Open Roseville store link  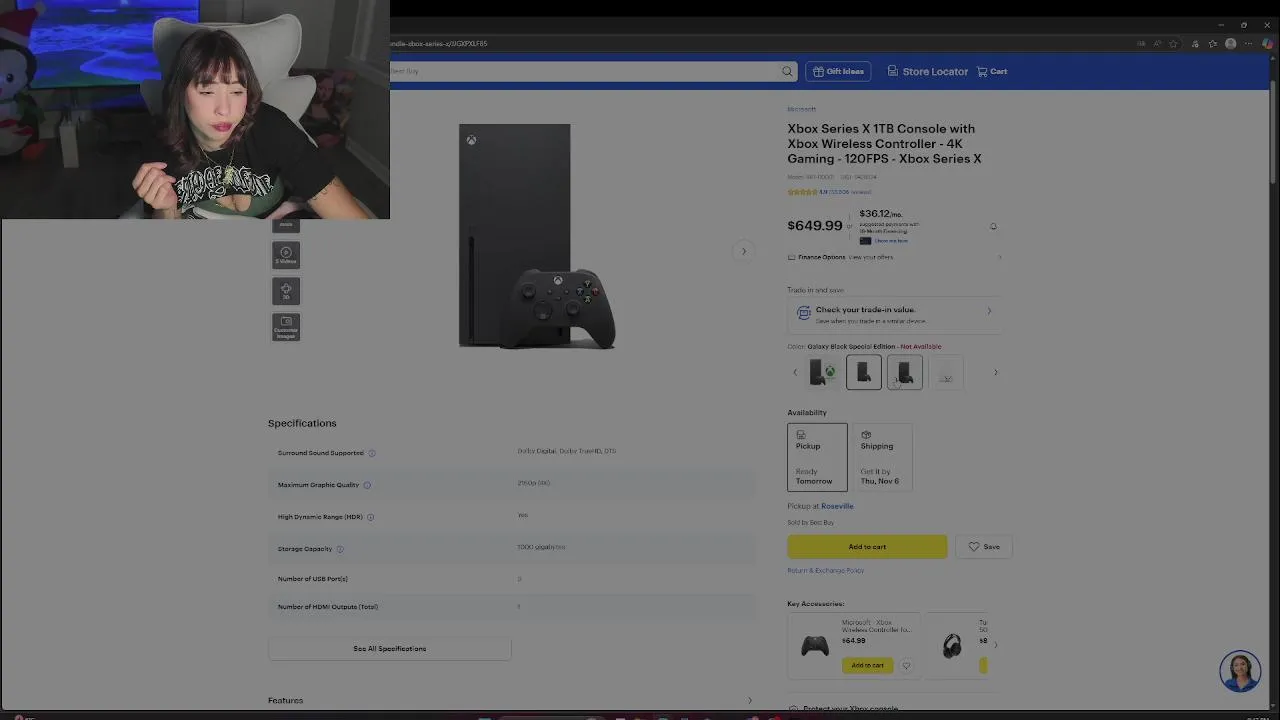pos(837,506)
